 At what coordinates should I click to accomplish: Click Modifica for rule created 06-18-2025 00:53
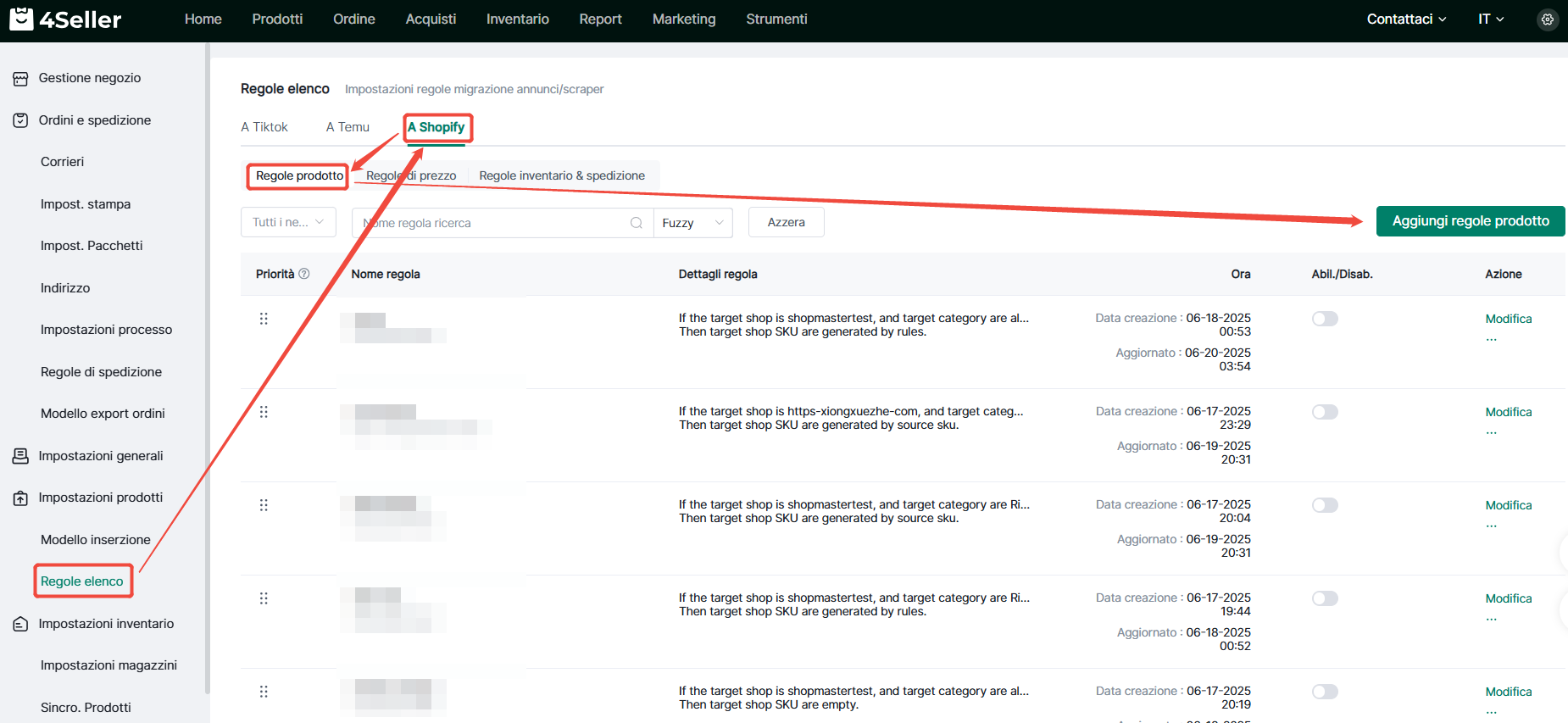pyautogui.click(x=1509, y=319)
